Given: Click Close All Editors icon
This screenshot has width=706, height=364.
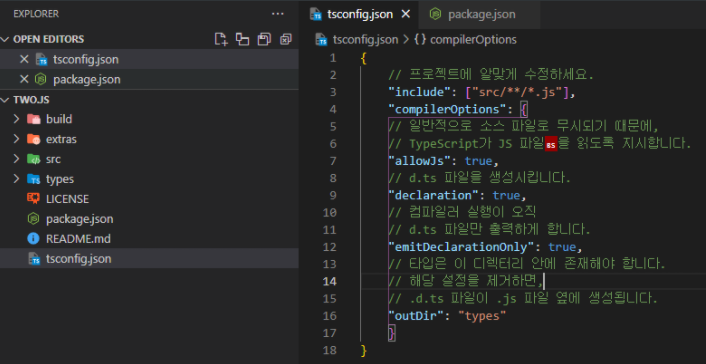Looking at the screenshot, I should (286, 39).
